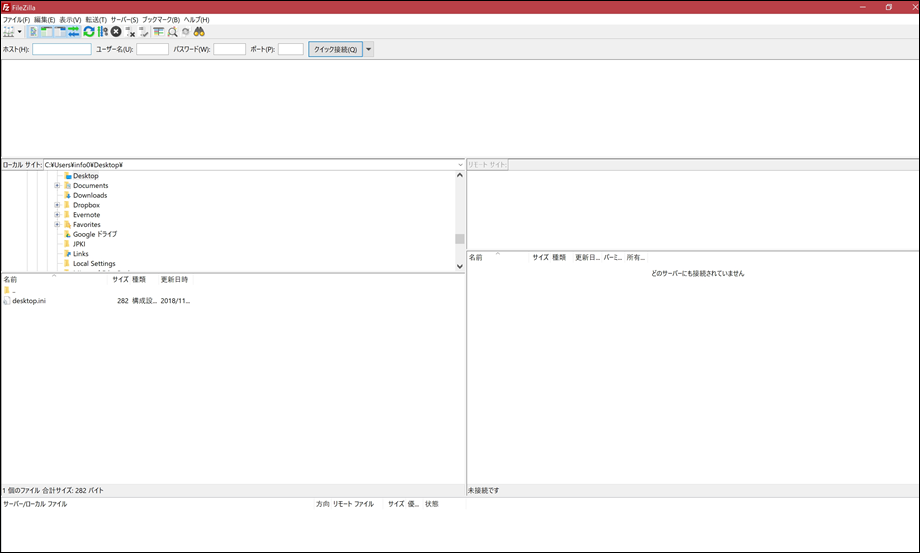This screenshot has width=920, height=553.
Task: Click the 未接続です status text
Action: pos(483,491)
